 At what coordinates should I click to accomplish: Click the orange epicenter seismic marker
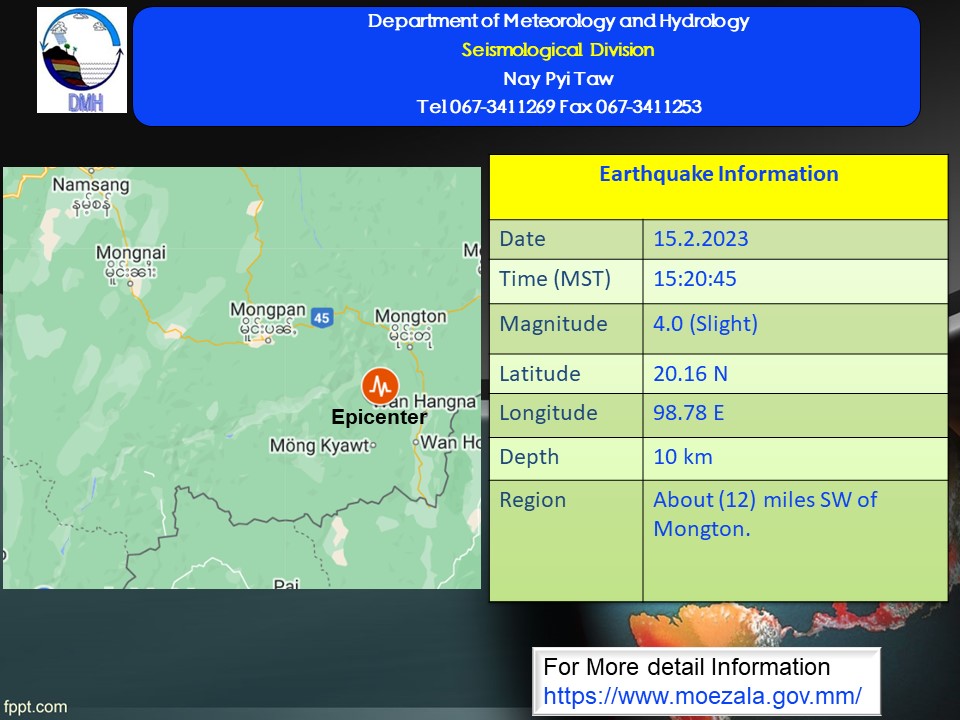(x=380, y=386)
